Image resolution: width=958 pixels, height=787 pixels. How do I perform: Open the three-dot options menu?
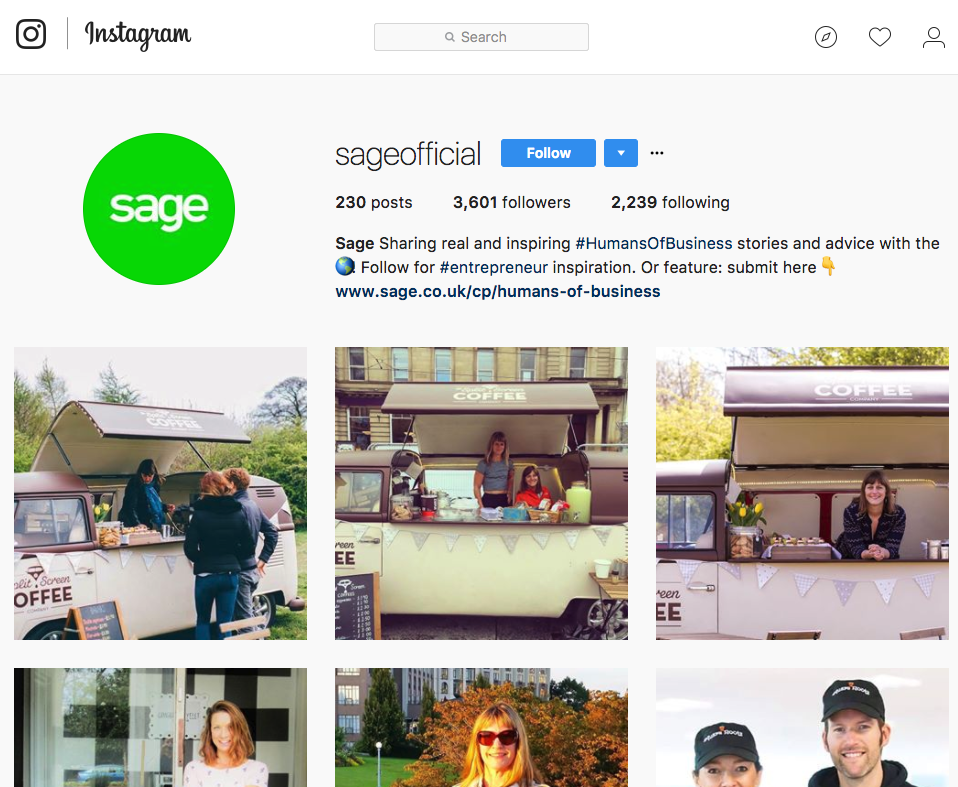coord(657,153)
